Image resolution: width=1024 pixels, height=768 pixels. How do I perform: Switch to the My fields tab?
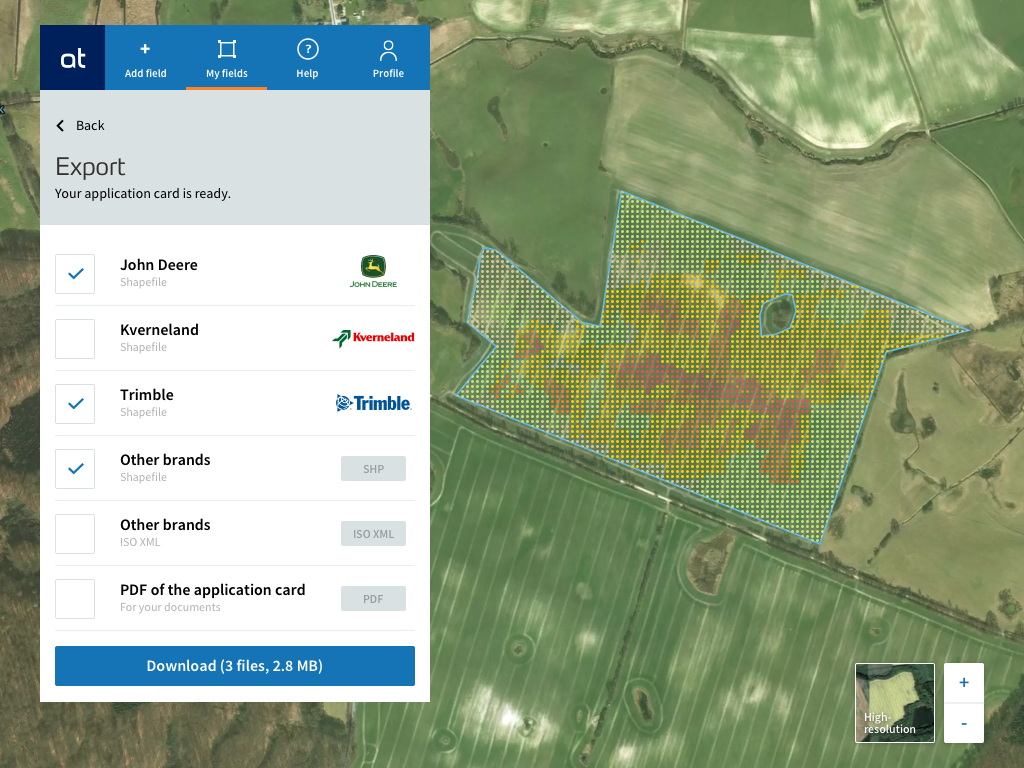(226, 57)
